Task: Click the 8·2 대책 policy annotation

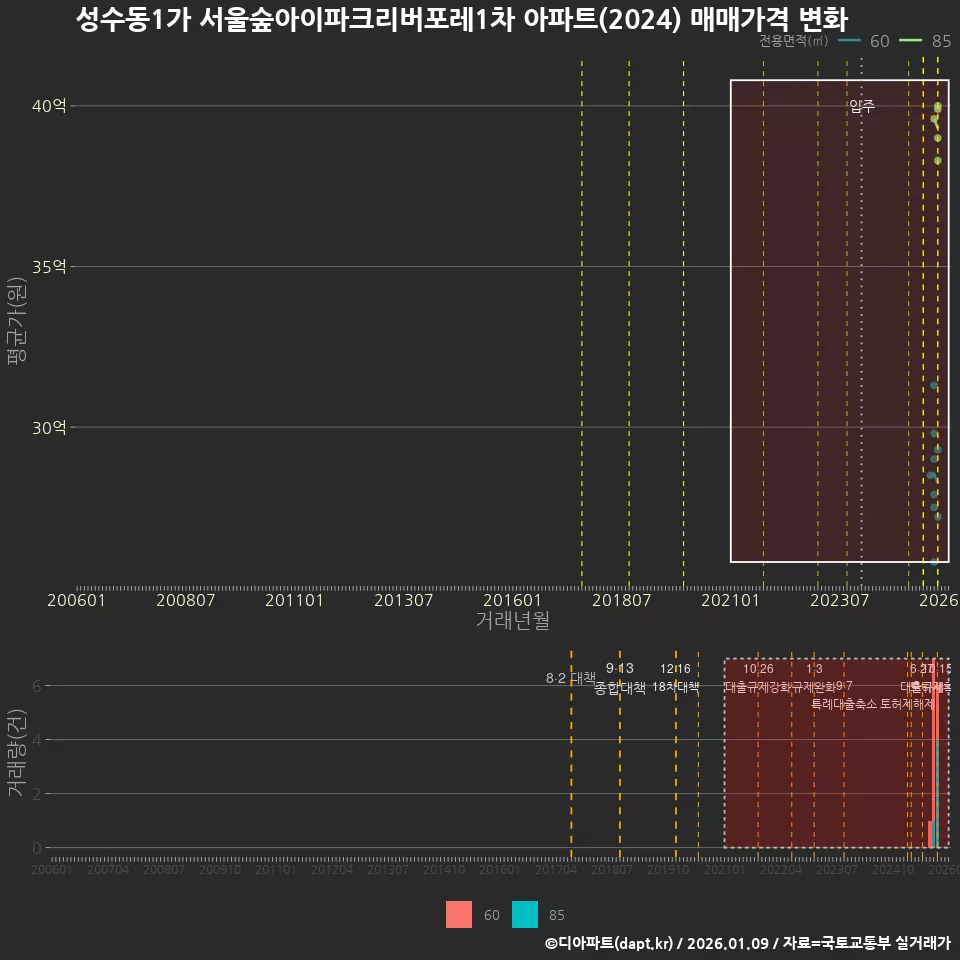Action: pyautogui.click(x=568, y=677)
